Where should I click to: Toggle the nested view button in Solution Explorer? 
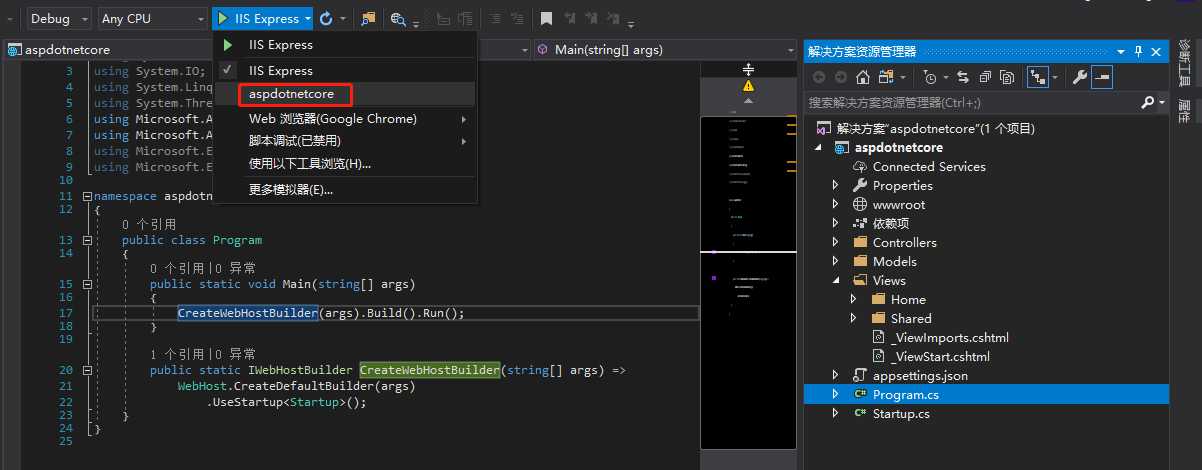(1038, 77)
